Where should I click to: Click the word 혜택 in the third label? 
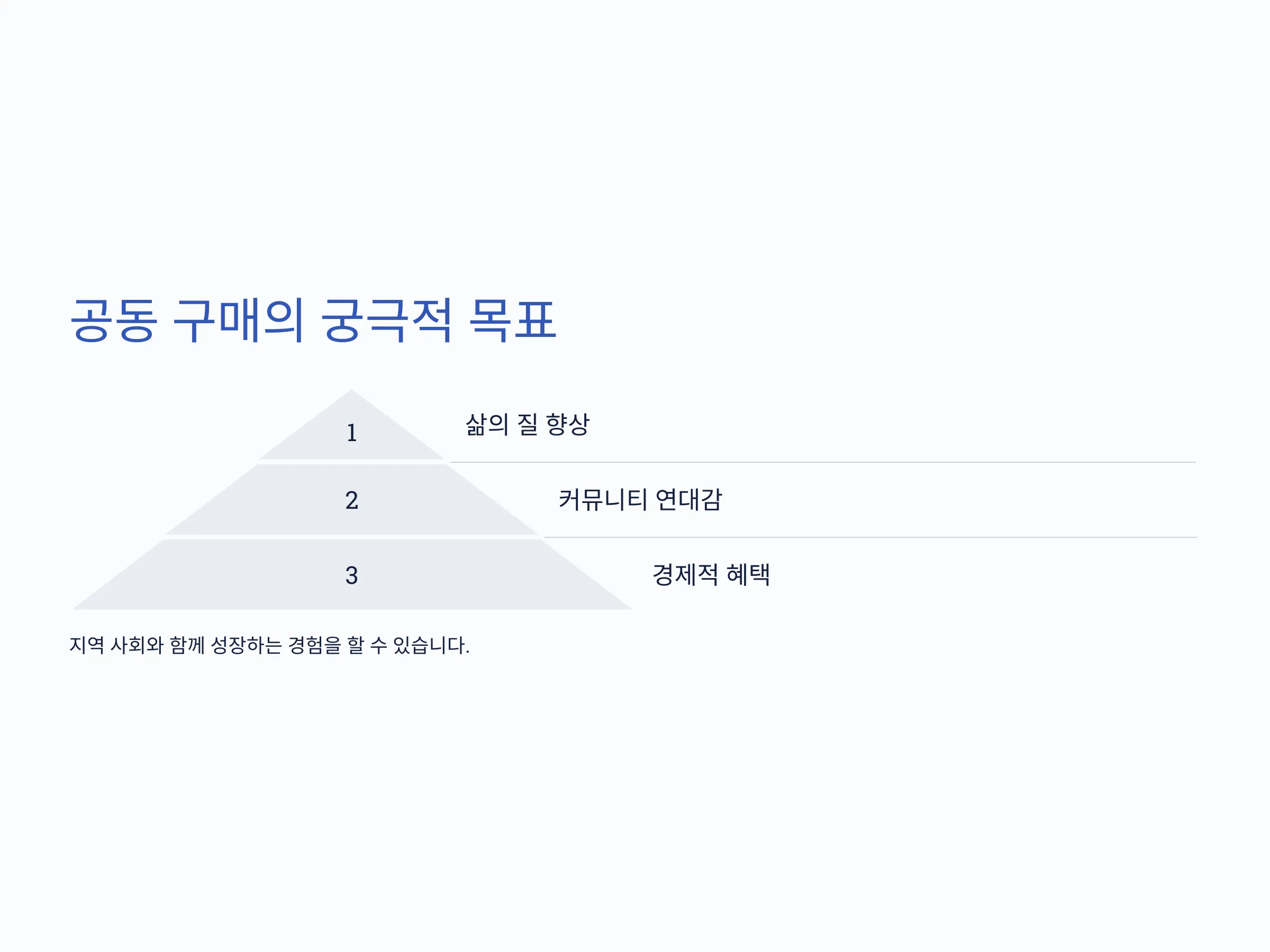click(748, 575)
